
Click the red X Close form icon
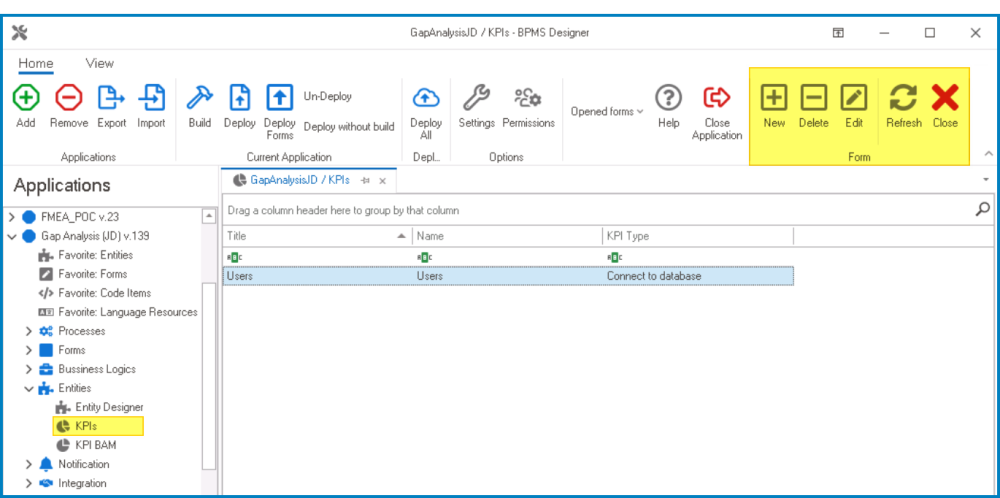(x=945, y=98)
